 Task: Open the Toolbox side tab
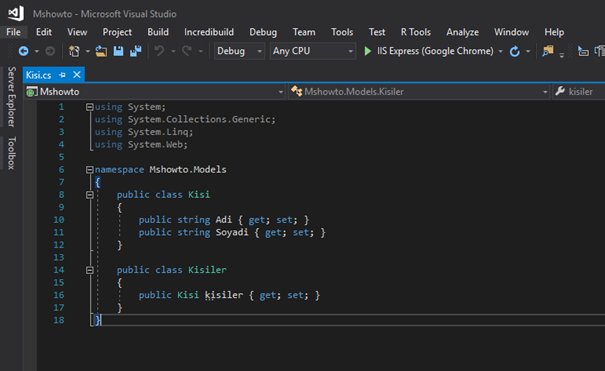[x=12, y=153]
